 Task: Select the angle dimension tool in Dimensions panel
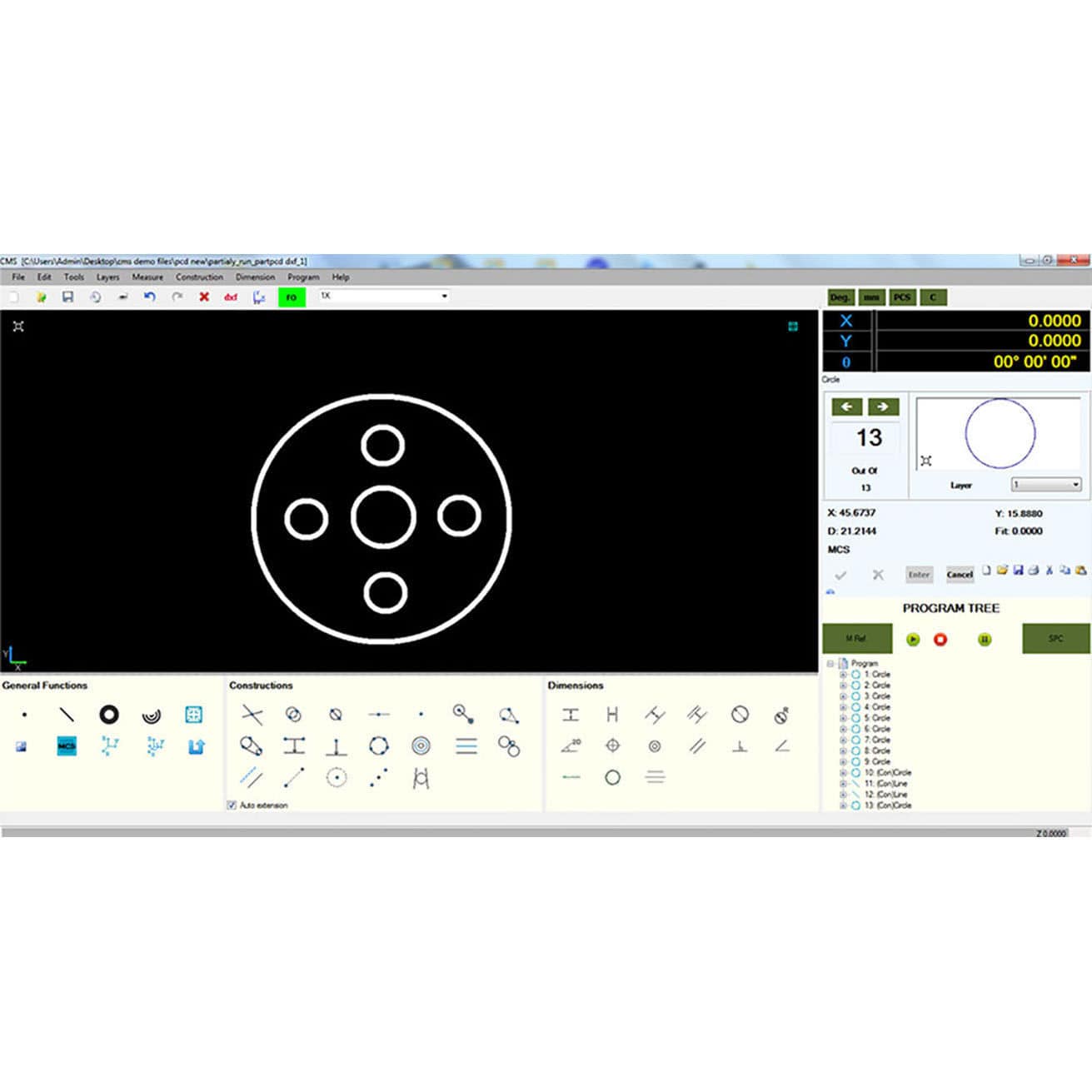[x=570, y=745]
